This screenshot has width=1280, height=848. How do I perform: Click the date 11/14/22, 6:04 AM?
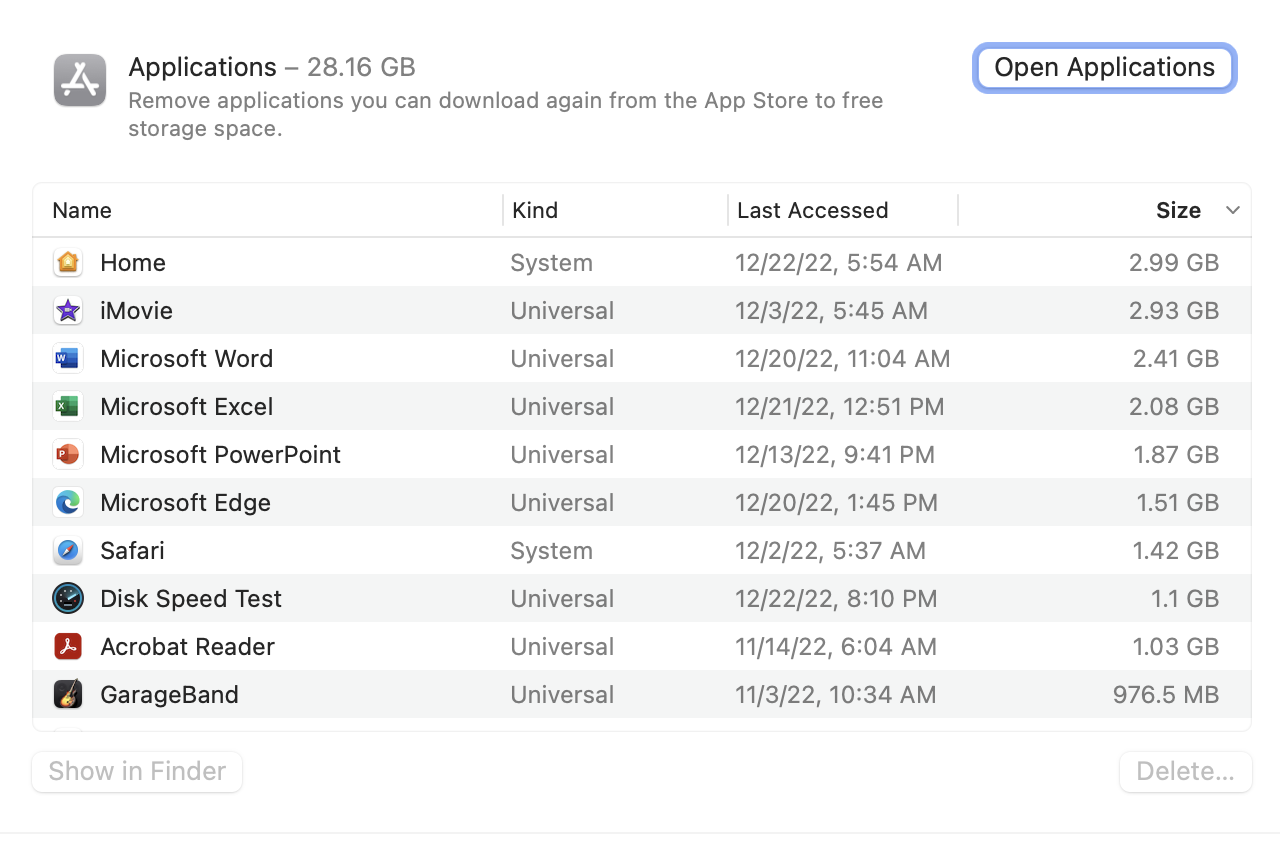[x=836, y=647]
